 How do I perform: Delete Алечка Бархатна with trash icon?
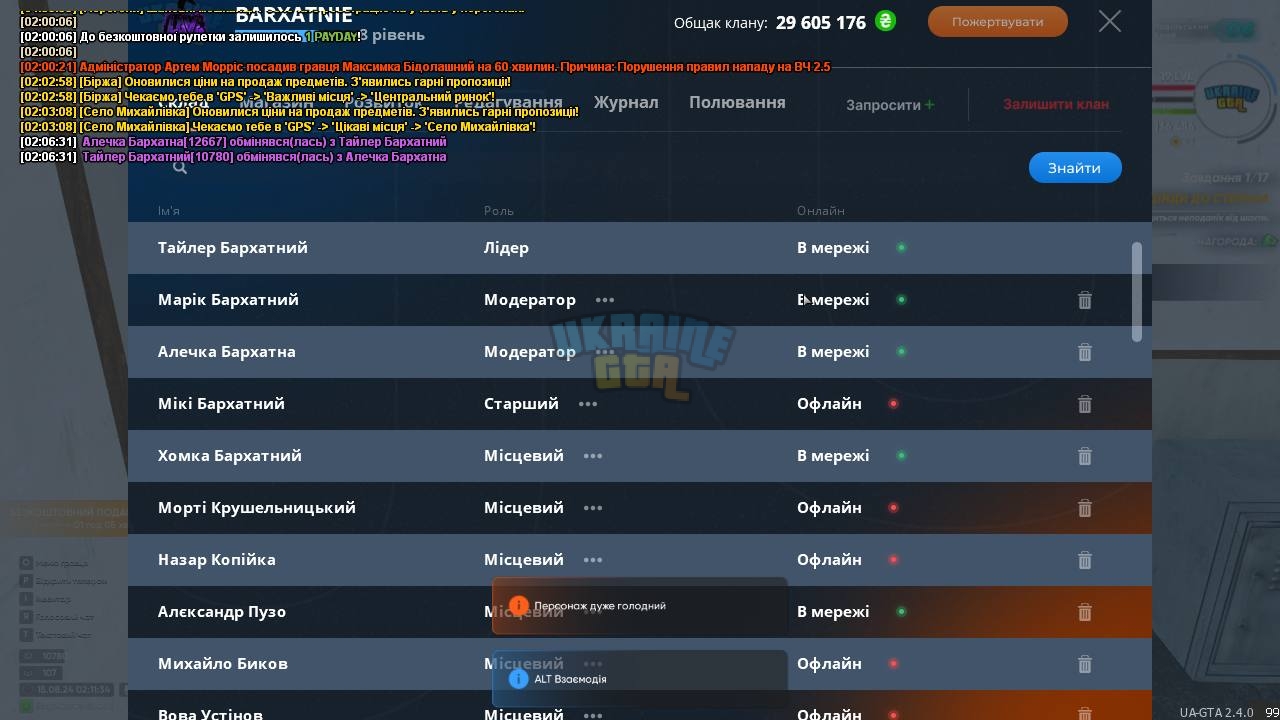[1085, 352]
